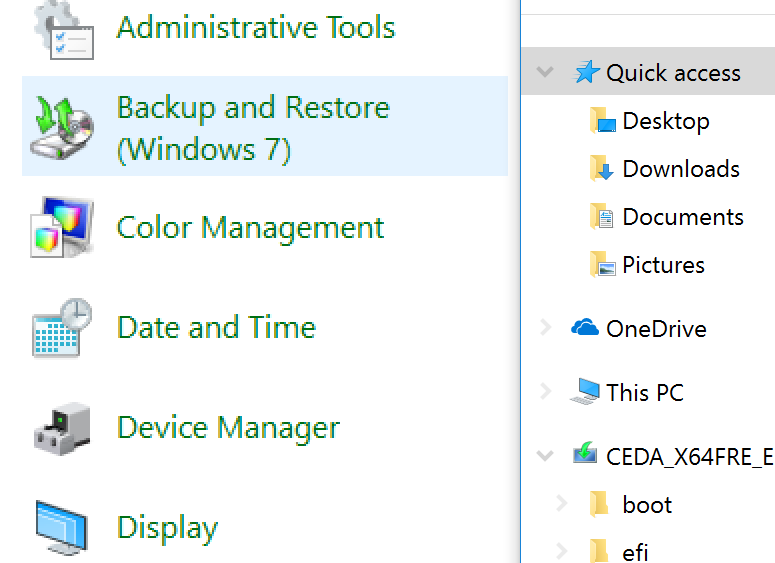Click the Display monitor icon

62,528
